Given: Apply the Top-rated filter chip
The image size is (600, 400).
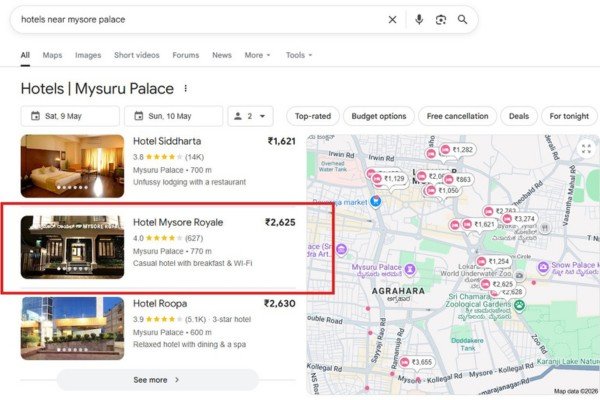Looking at the screenshot, I should pyautogui.click(x=313, y=116).
